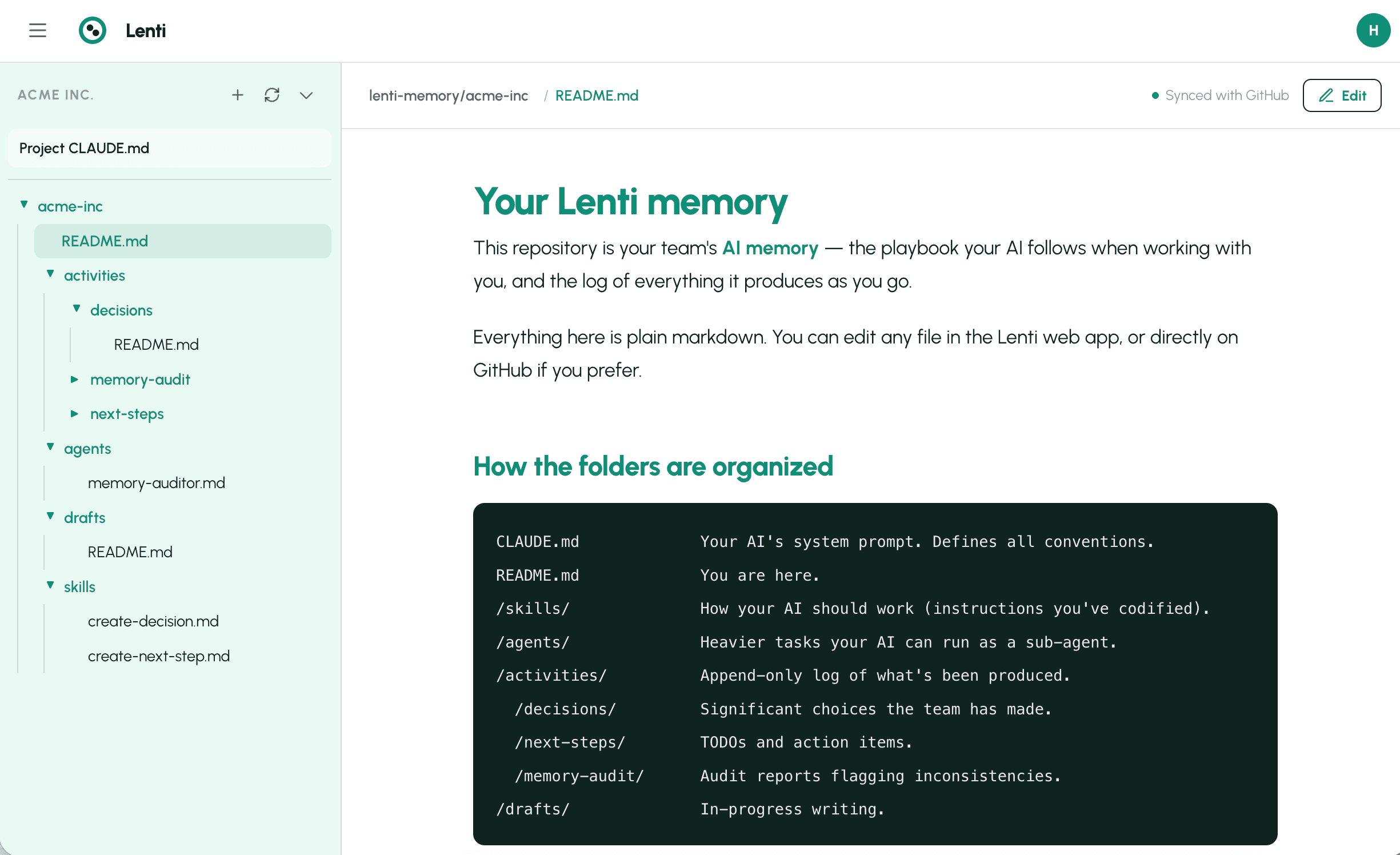Click 'How the folders are organized' heading

[653, 467]
